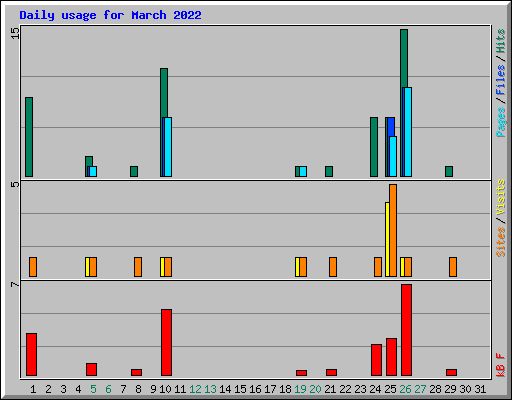Select the small red KB bar for day 21
Screen dimensions: 512x400
tap(331, 373)
